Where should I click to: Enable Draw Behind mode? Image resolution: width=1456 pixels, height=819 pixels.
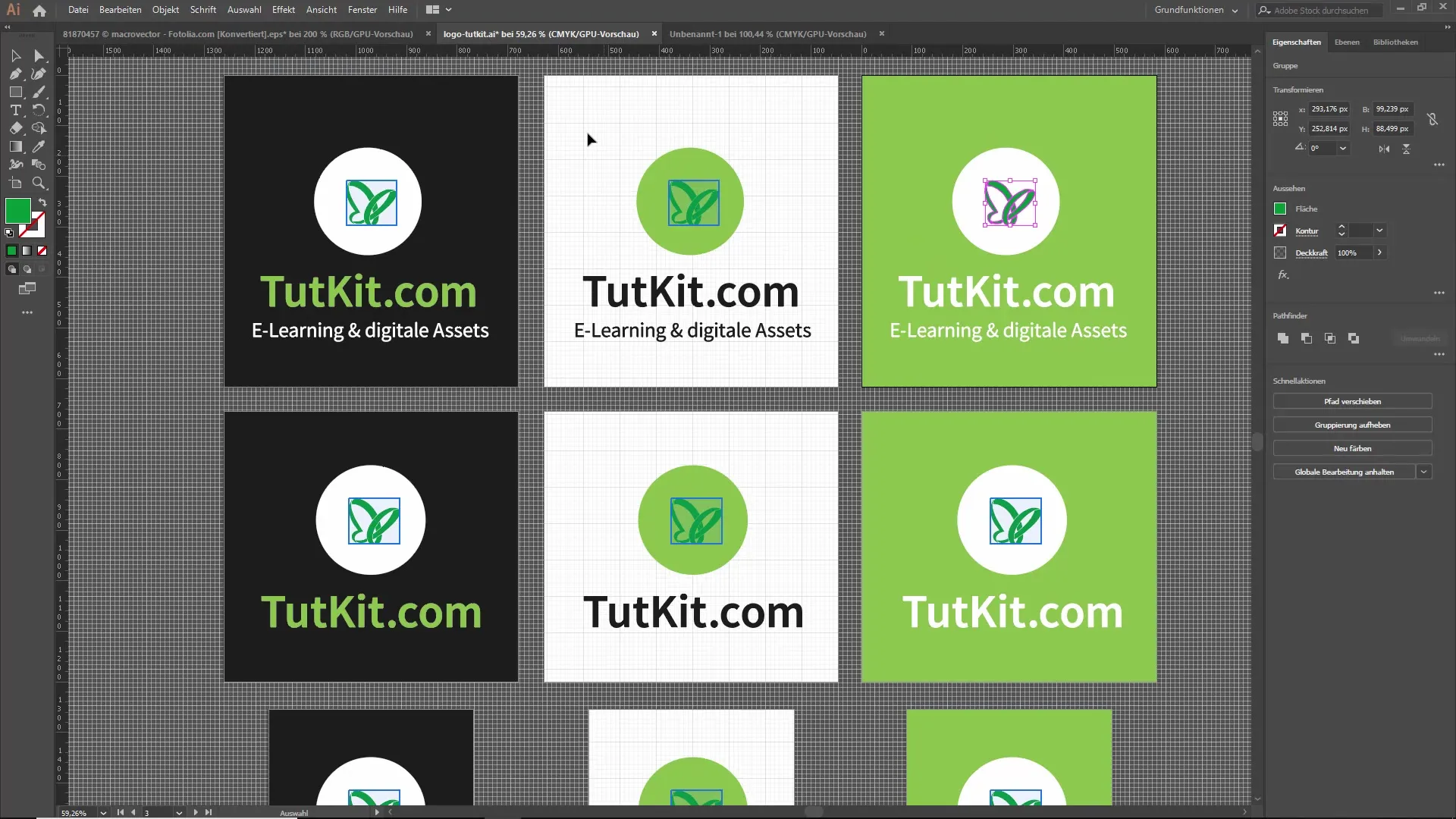coord(27,269)
